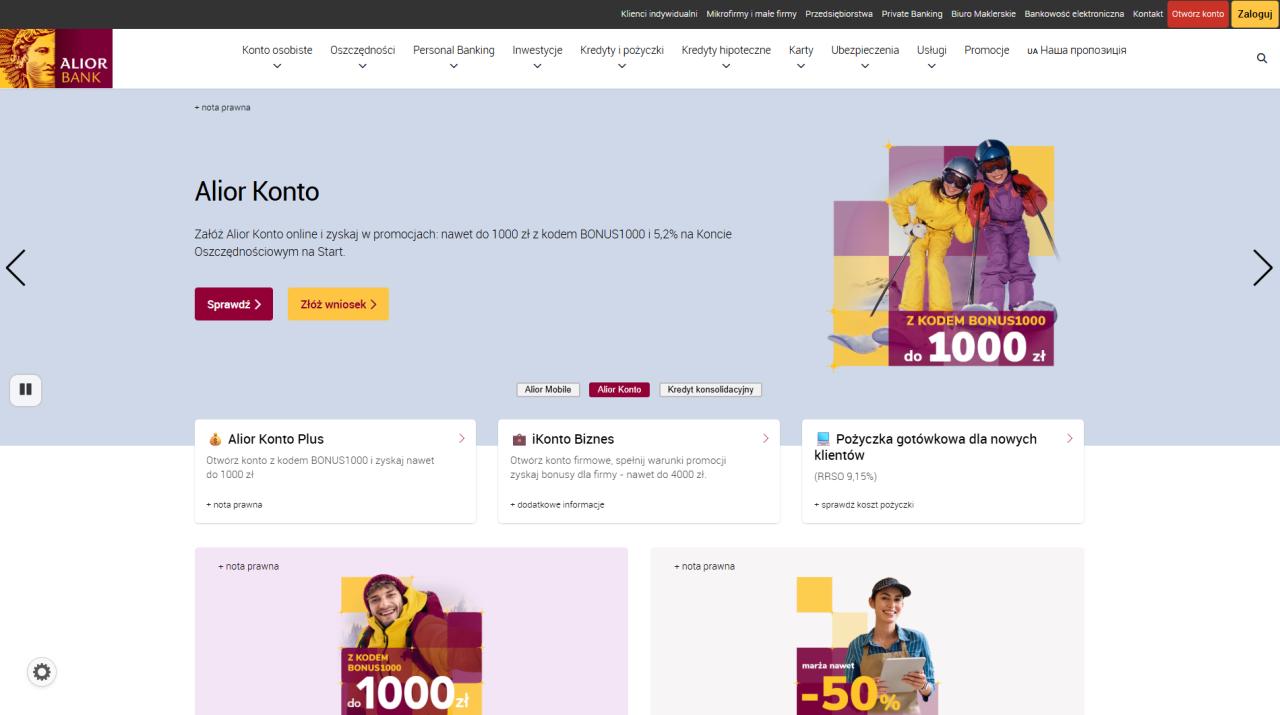Expand sprawdź koszt pożyczki link

tap(864, 505)
